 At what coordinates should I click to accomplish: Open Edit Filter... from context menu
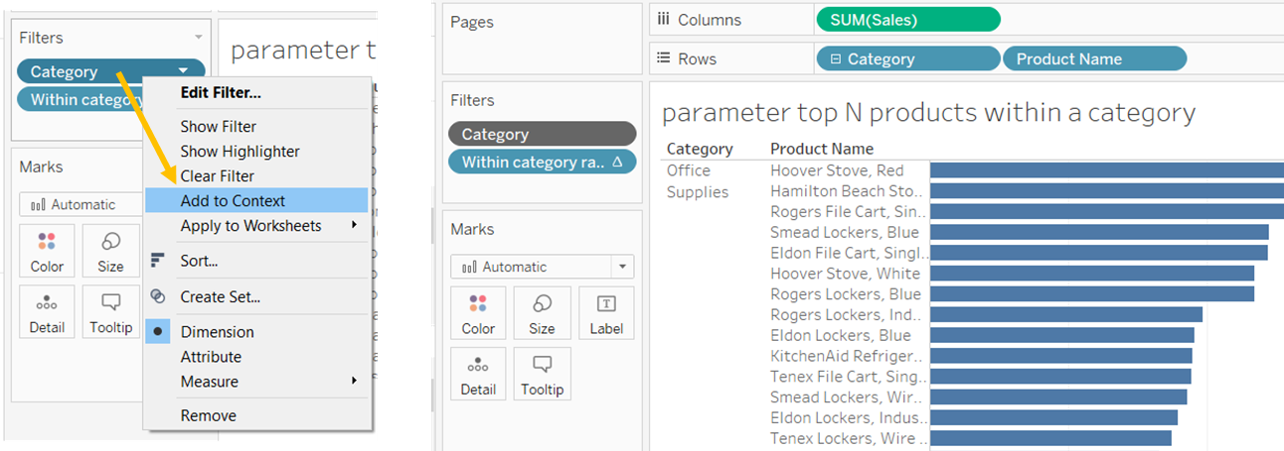pyautogui.click(x=221, y=92)
